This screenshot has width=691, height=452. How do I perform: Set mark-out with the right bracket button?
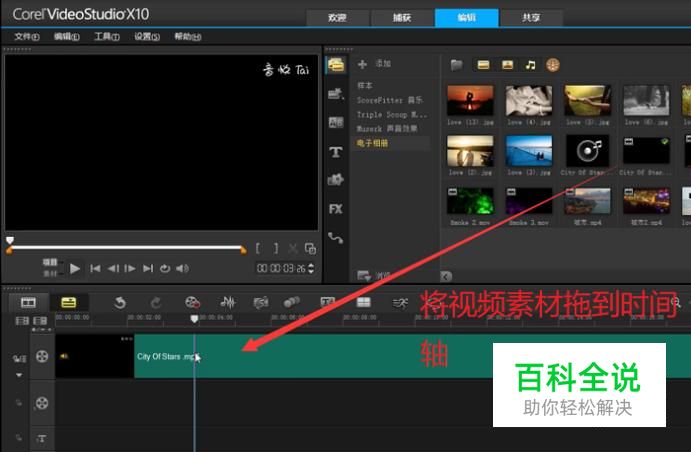pyautogui.click(x=276, y=248)
